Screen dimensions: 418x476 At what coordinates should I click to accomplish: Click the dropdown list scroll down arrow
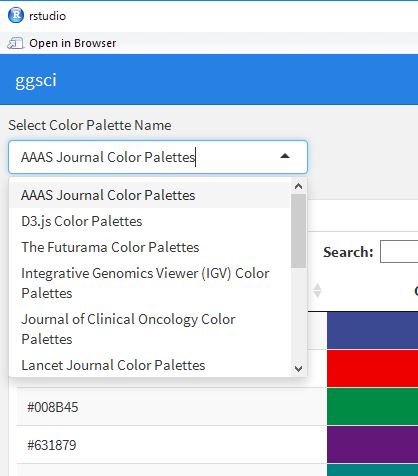[299, 368]
